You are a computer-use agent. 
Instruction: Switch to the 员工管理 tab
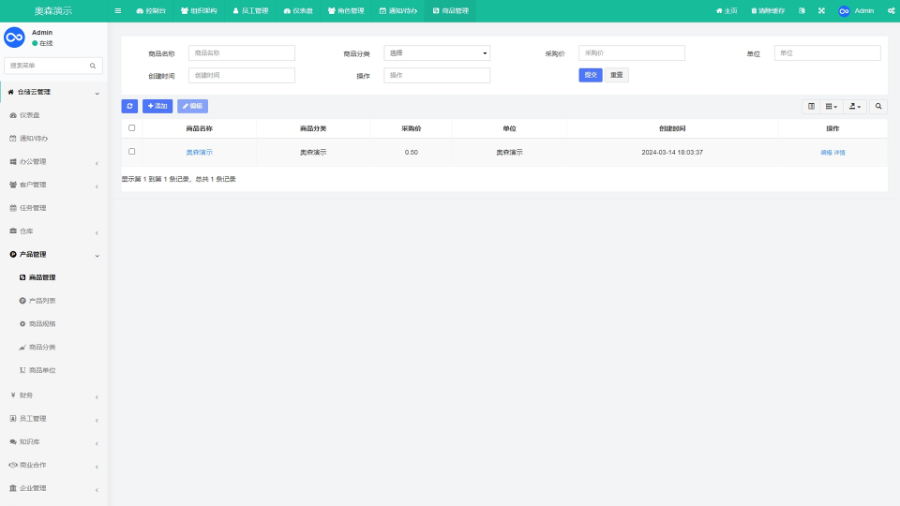[250, 11]
